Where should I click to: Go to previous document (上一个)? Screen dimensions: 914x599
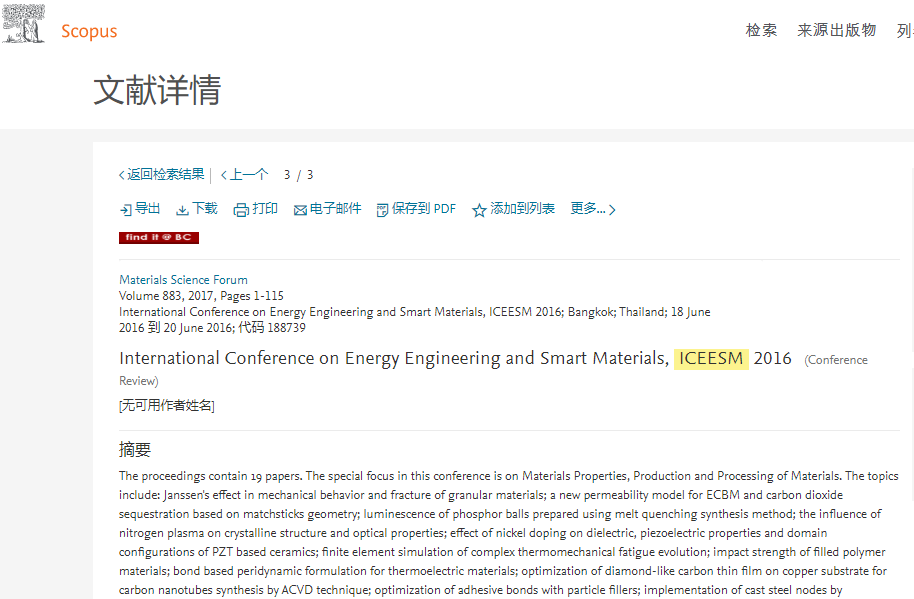(248, 175)
